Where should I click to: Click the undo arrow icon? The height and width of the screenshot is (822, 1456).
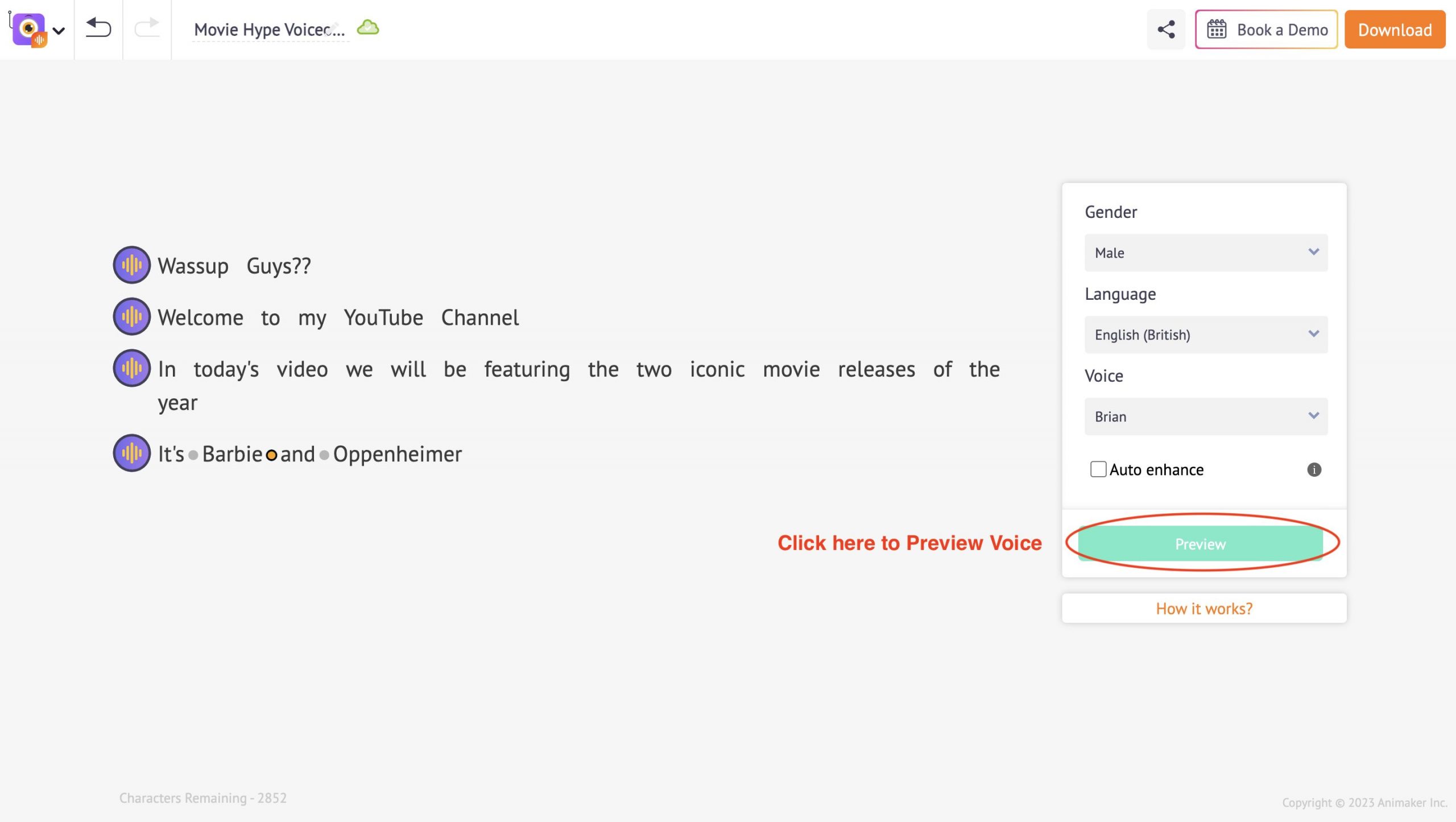click(x=98, y=28)
